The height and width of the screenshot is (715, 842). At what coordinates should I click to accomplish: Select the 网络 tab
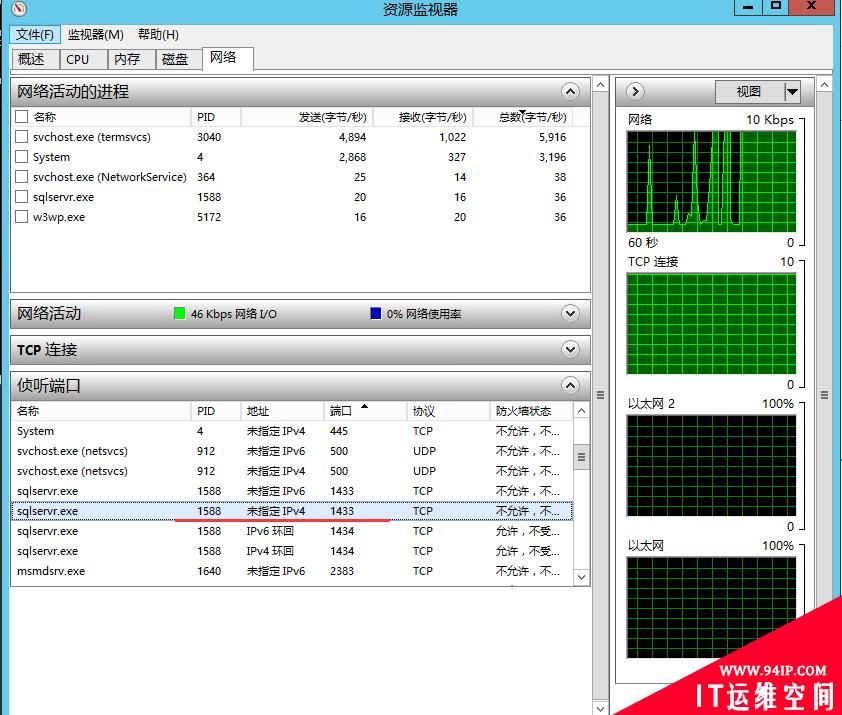tap(227, 58)
